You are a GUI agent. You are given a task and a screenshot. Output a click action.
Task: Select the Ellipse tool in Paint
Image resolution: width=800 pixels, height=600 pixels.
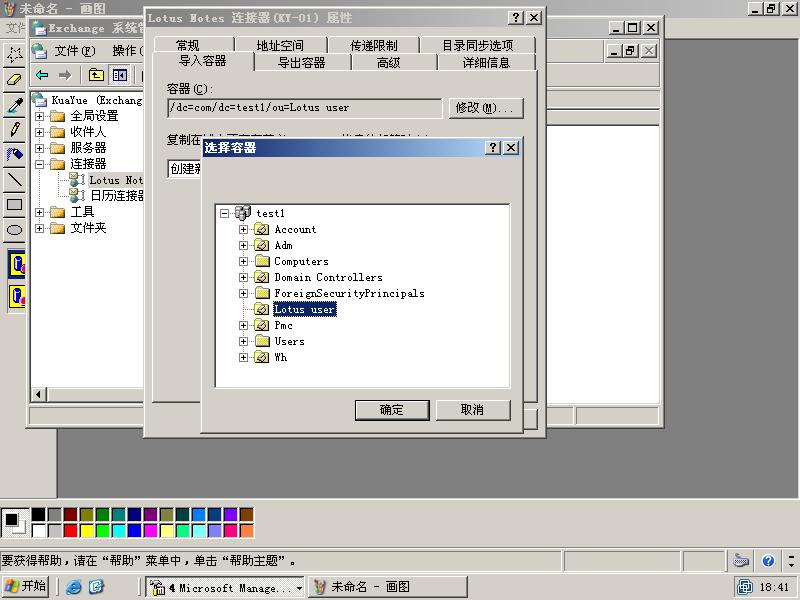point(14,230)
